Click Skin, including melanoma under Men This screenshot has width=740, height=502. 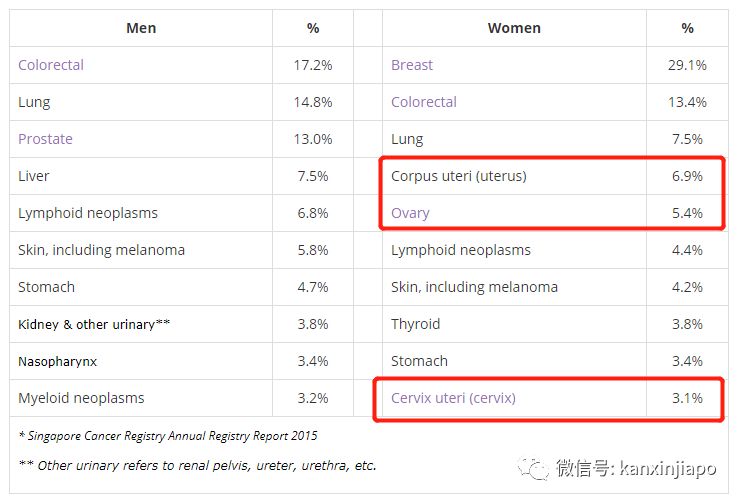click(101, 250)
